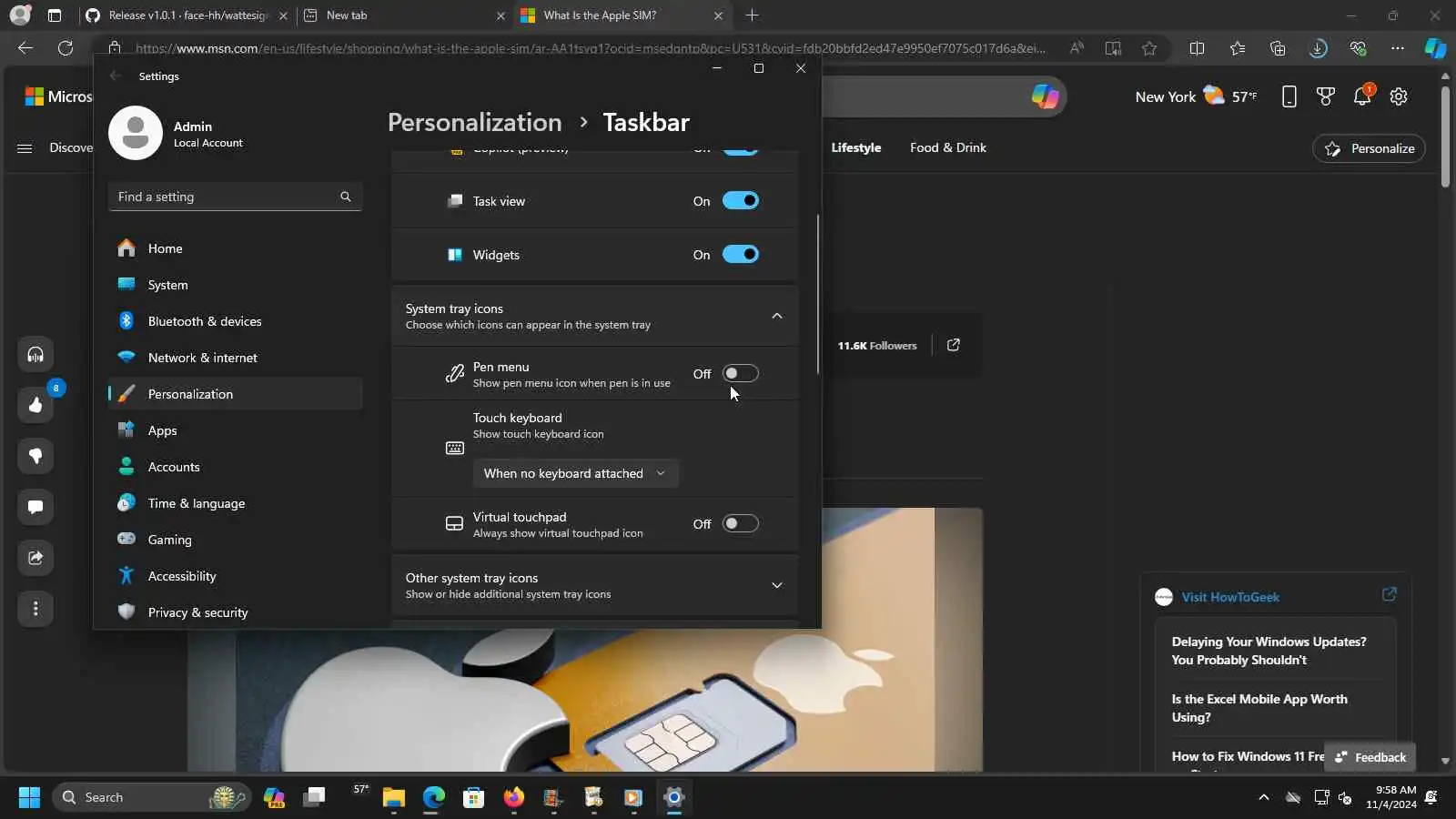Viewport: 1456px width, 819px height.
Task: Go to Apps settings category
Action: pos(235,430)
